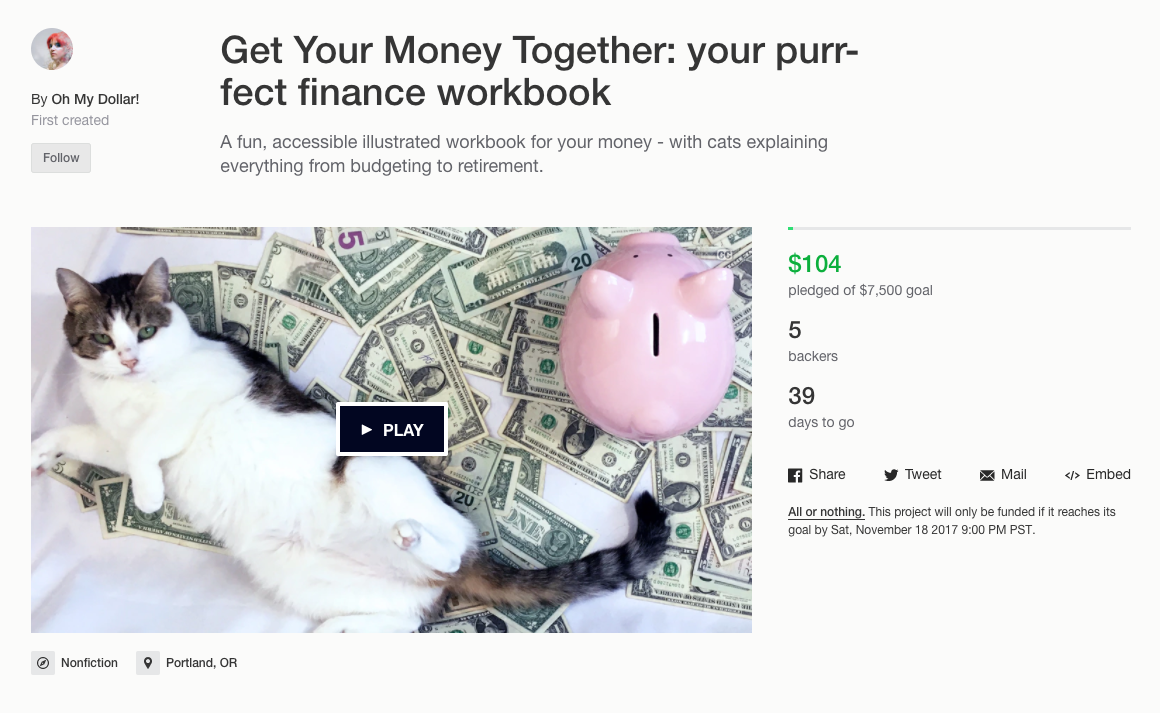Screen dimensions: 1160x713
Task: Click the compass icon beside Nonfiction
Action: 43,663
